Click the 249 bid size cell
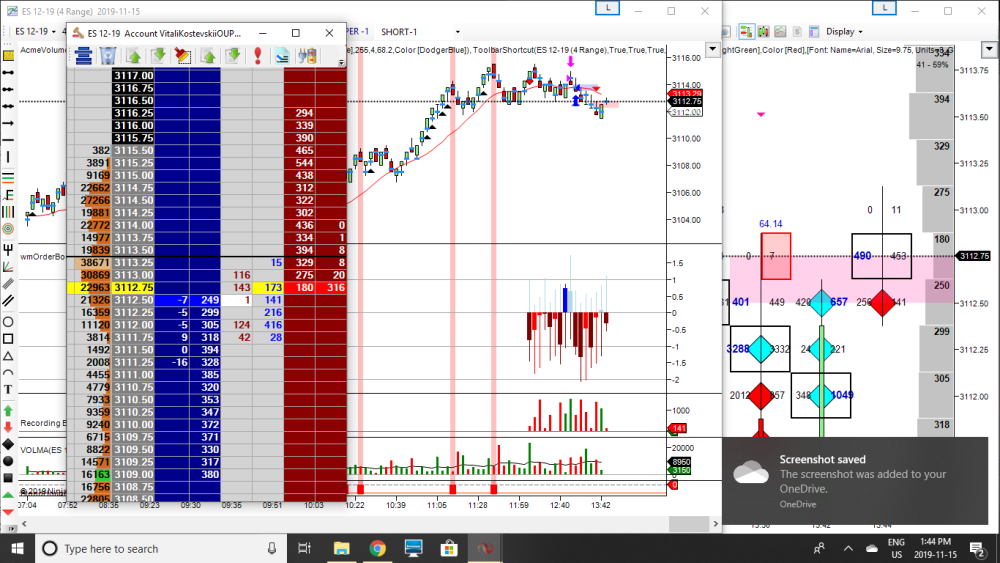1000x563 pixels. (205, 300)
